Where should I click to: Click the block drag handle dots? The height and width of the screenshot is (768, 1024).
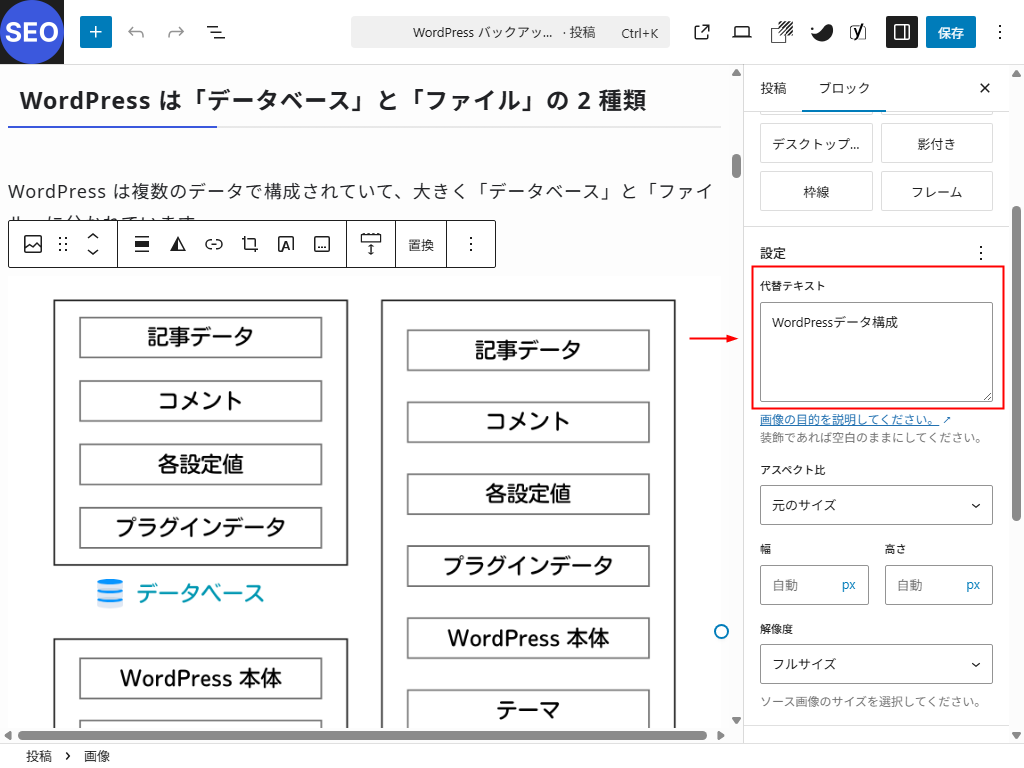coord(63,244)
